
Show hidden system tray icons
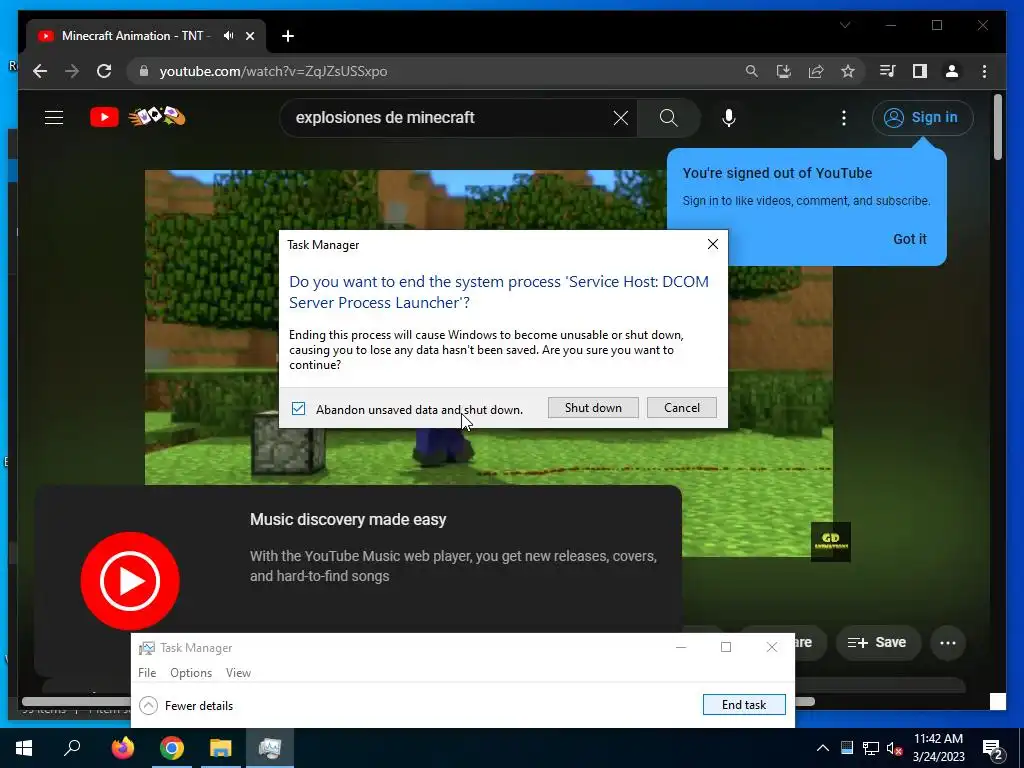click(823, 748)
